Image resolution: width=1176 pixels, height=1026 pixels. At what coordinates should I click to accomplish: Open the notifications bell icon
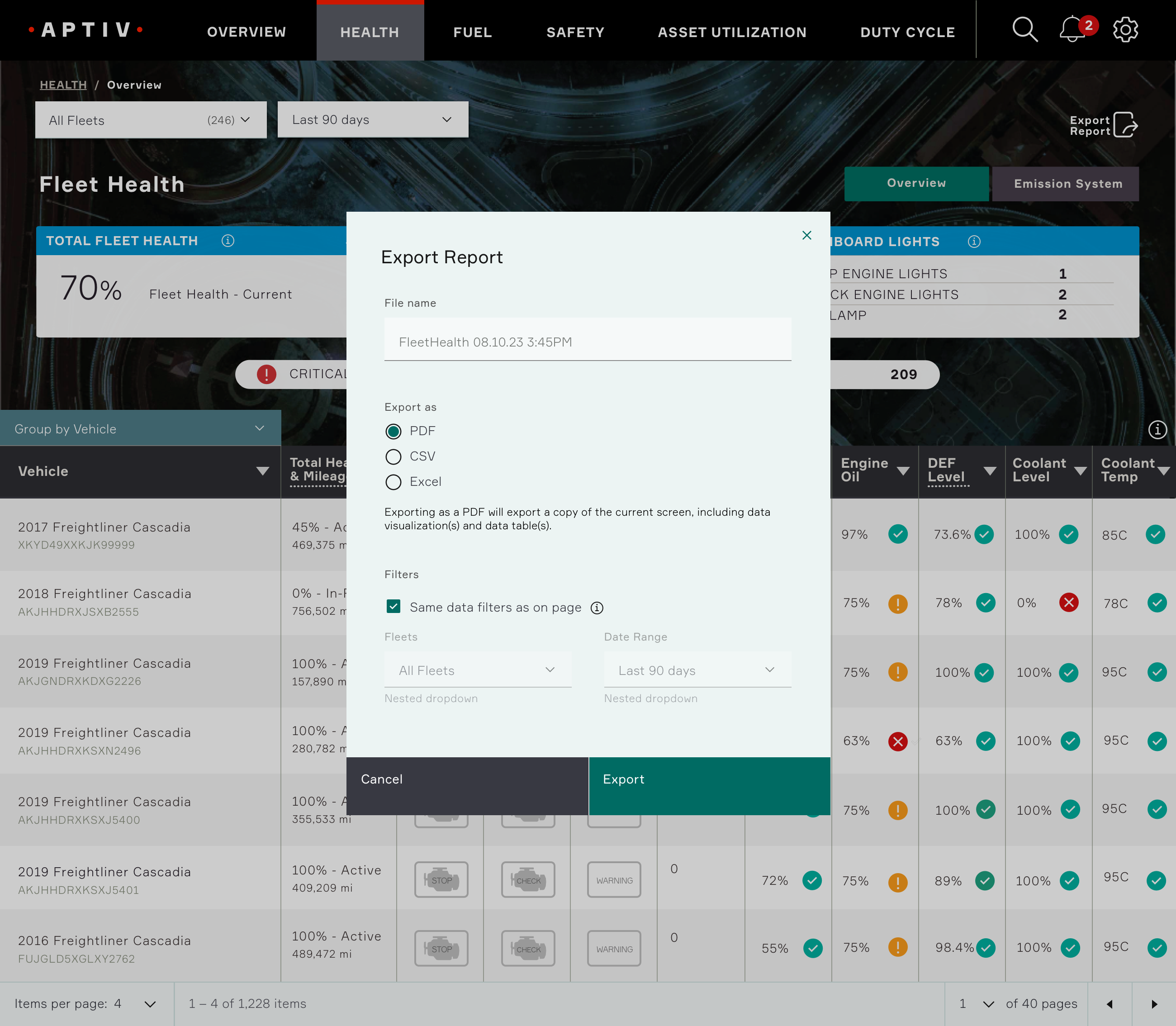[x=1073, y=30]
